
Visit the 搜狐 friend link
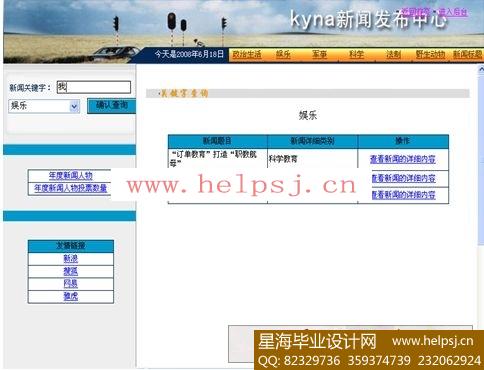point(71,271)
